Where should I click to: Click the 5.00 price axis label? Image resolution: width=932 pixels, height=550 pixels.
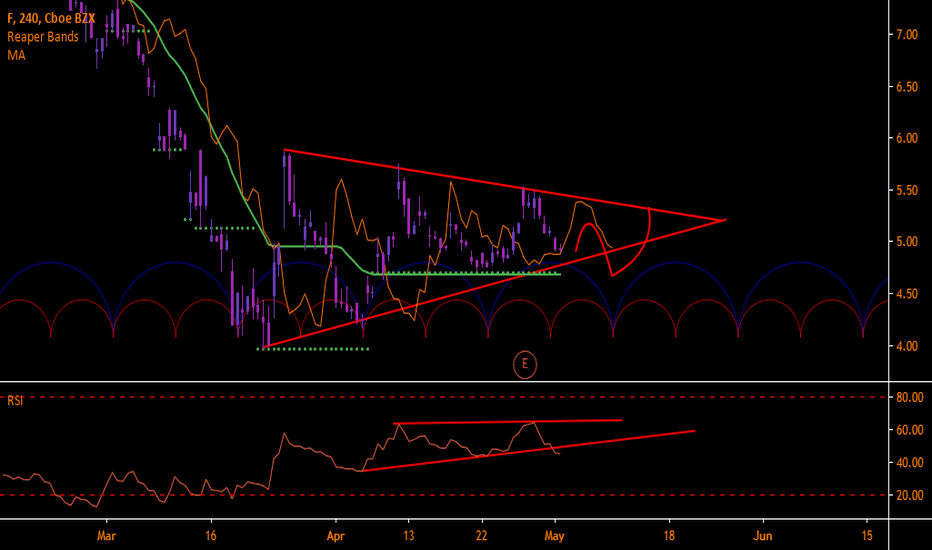click(907, 241)
